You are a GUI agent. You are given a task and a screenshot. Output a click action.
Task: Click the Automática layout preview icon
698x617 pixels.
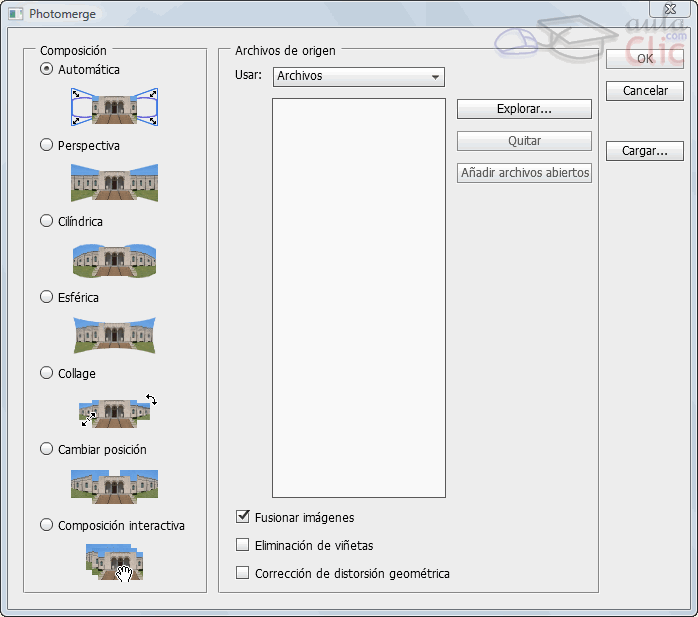click(x=115, y=106)
